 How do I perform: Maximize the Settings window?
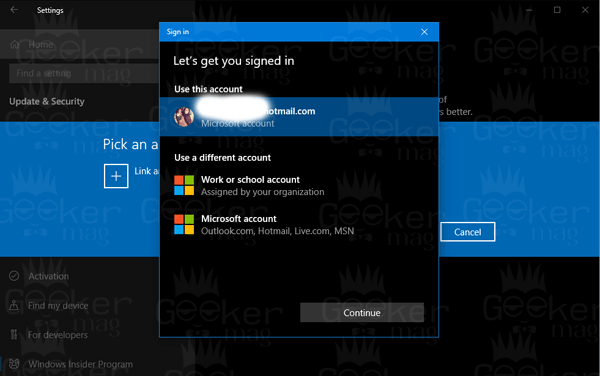(557, 10)
